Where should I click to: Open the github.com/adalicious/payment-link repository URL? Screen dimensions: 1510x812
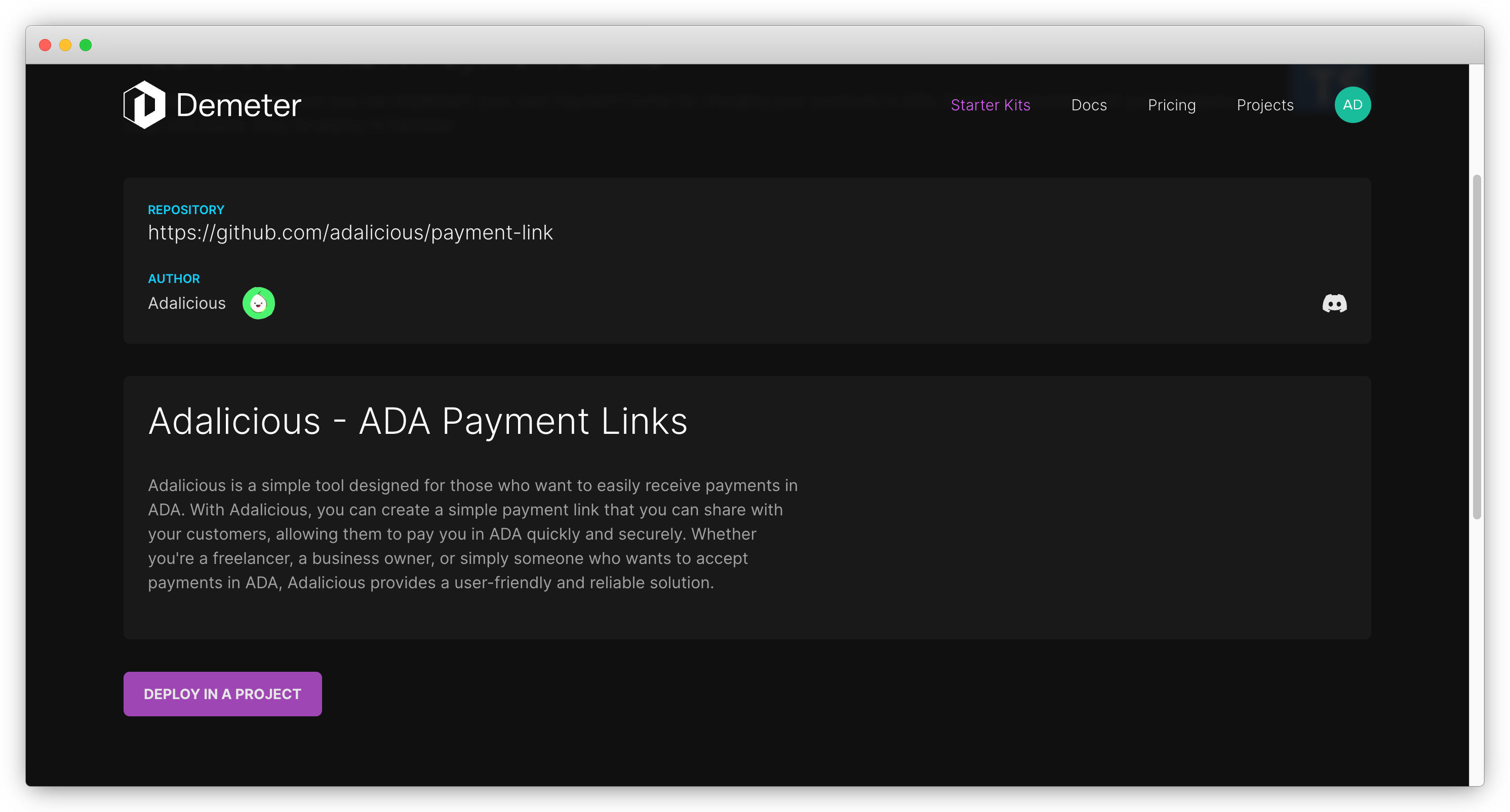[x=350, y=233]
